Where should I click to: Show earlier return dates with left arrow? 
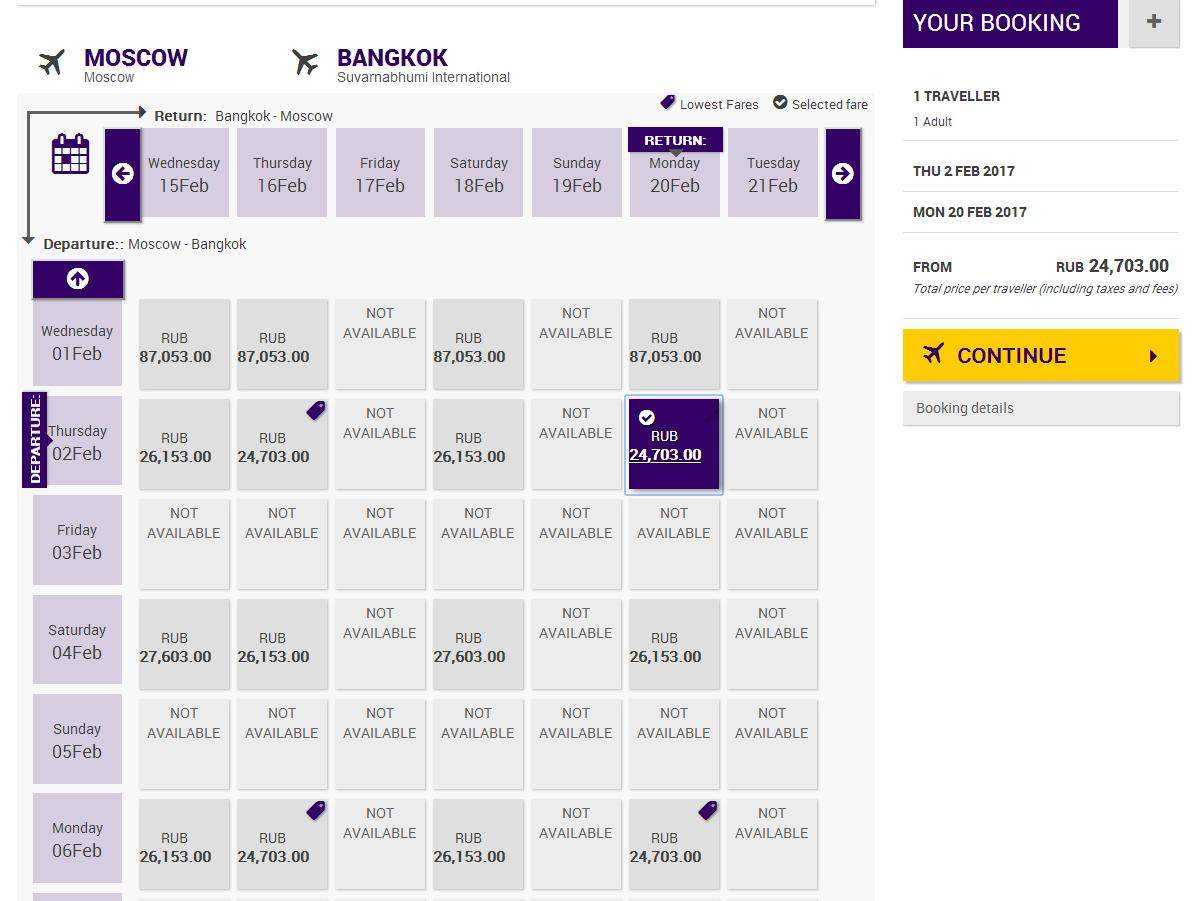(x=123, y=174)
